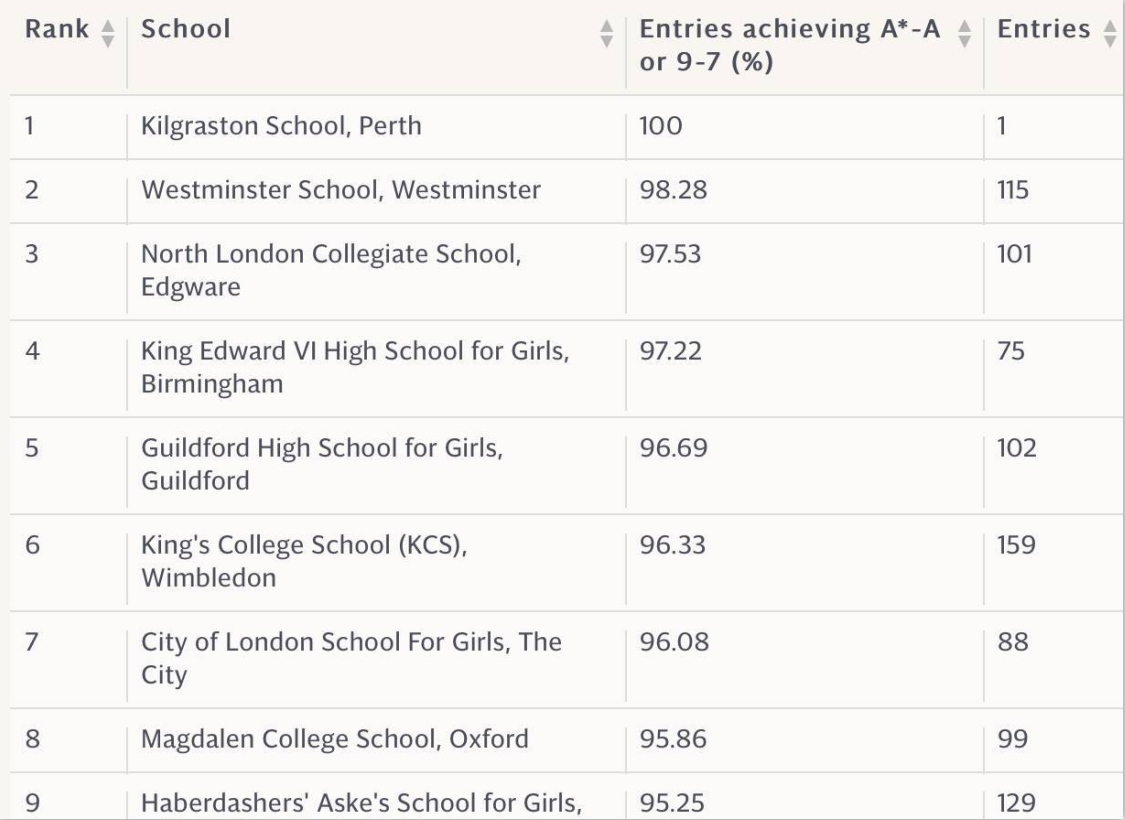Sort by Entries achieving A*-A percentage arrows

tap(964, 33)
